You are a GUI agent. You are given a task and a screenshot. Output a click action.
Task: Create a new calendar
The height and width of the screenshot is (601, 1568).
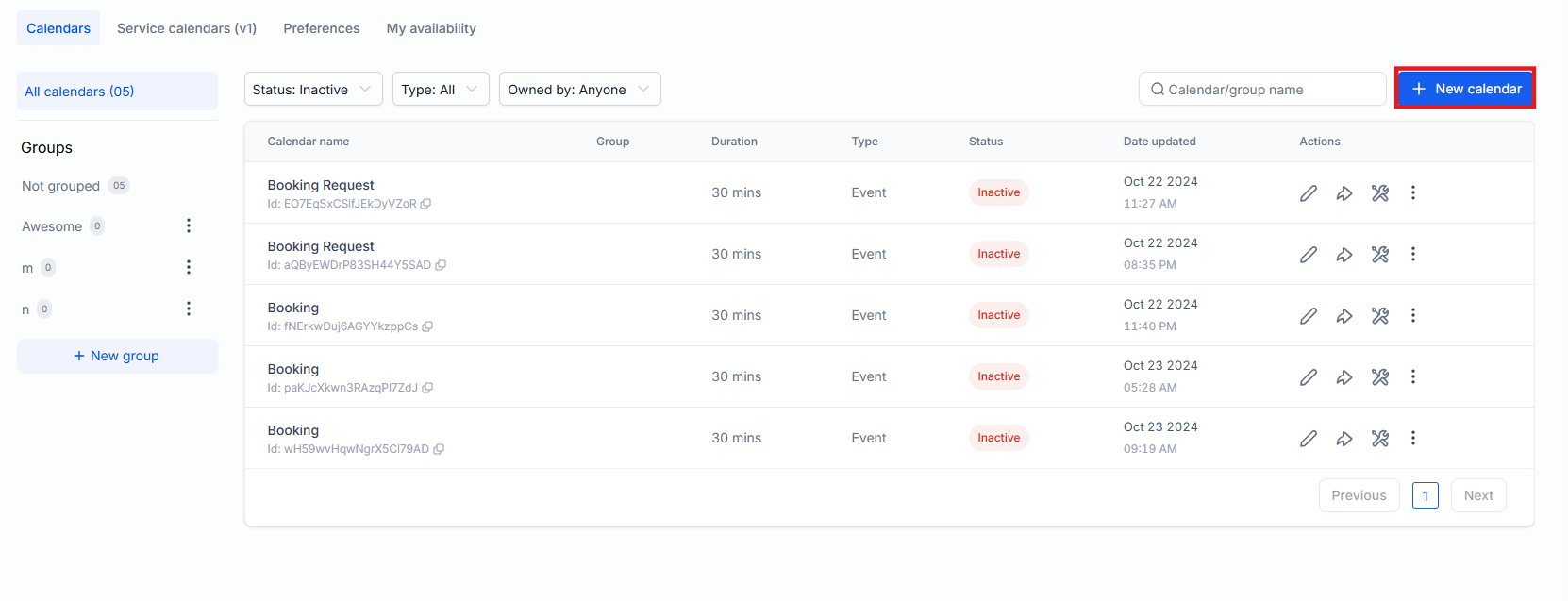pos(1465,89)
